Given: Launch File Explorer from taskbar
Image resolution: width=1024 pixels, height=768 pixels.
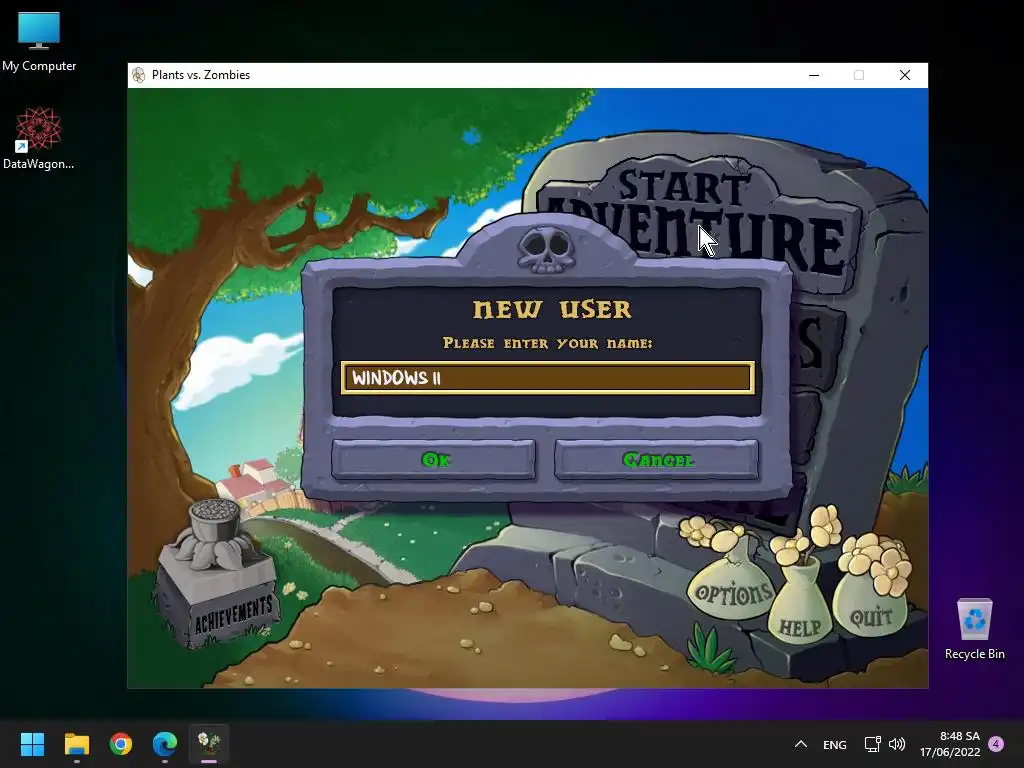Looking at the screenshot, I should pos(76,744).
